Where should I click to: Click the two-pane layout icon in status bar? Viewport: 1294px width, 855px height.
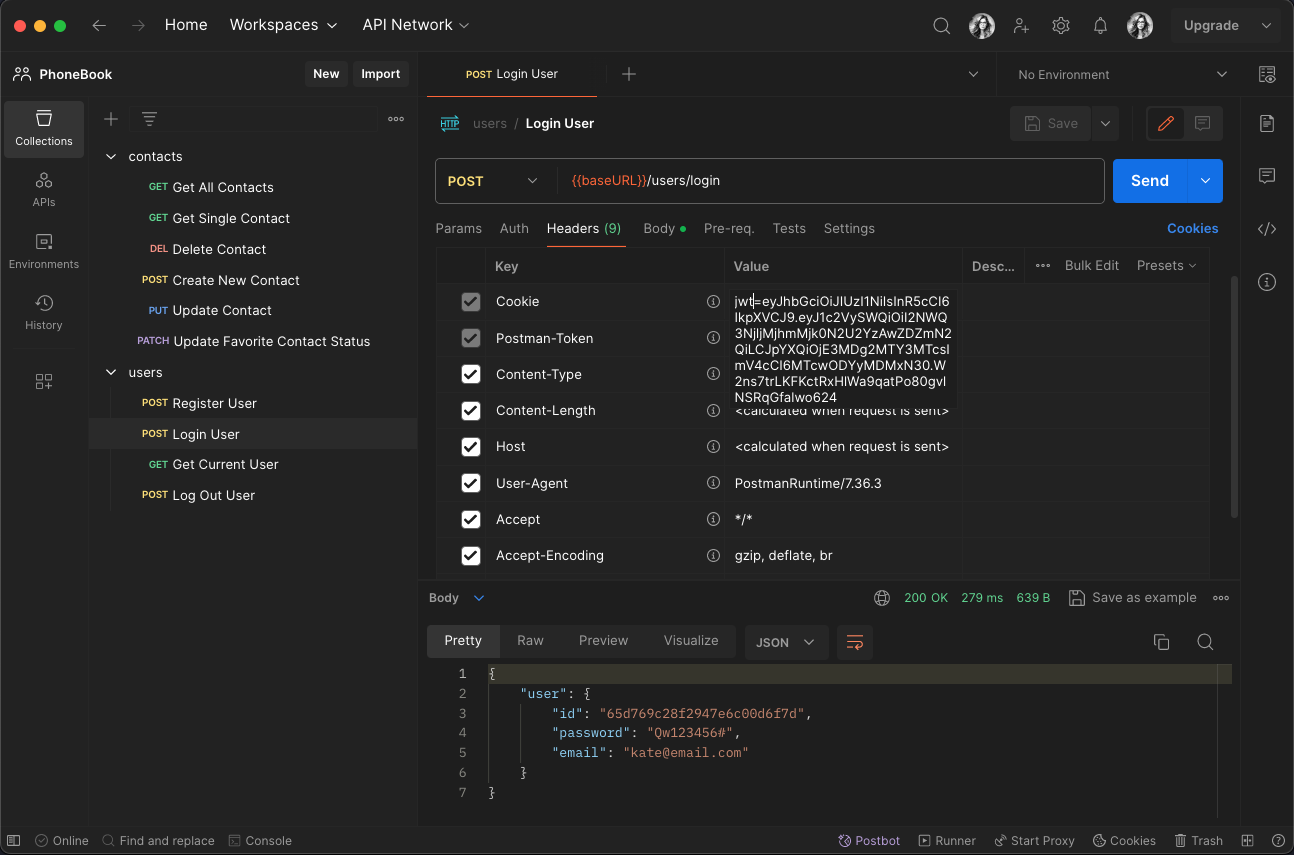coord(1247,841)
